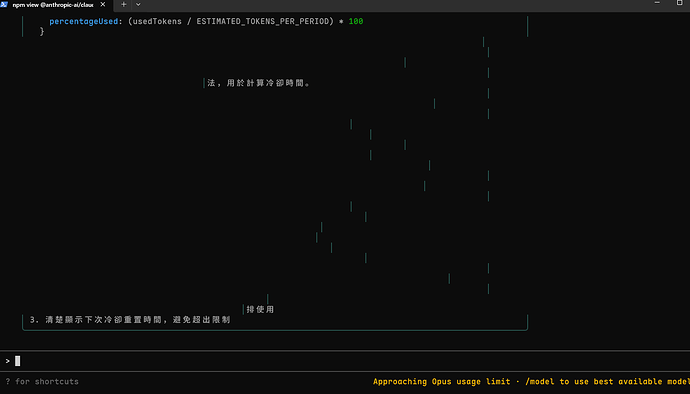This screenshot has width=690, height=394.
Task: Click the '3. 清楚顯示下次冷卻重置時間' line
Action: (x=130, y=320)
